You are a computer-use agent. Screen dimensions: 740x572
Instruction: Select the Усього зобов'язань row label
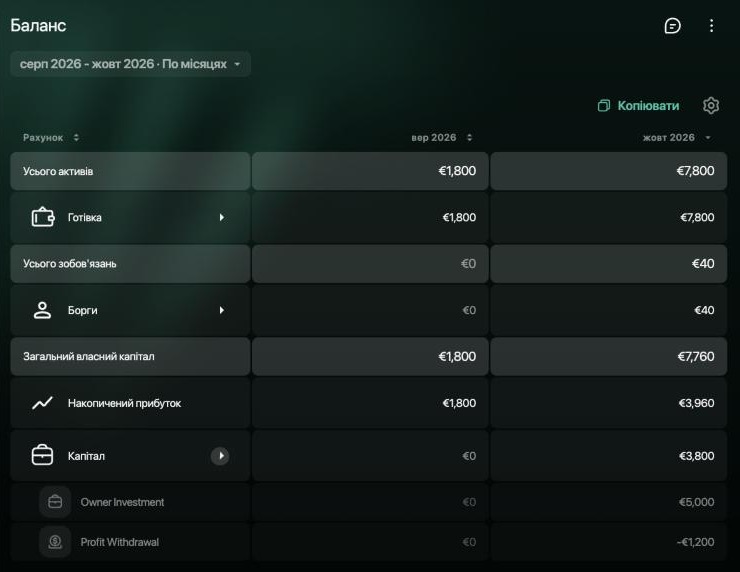(70, 264)
